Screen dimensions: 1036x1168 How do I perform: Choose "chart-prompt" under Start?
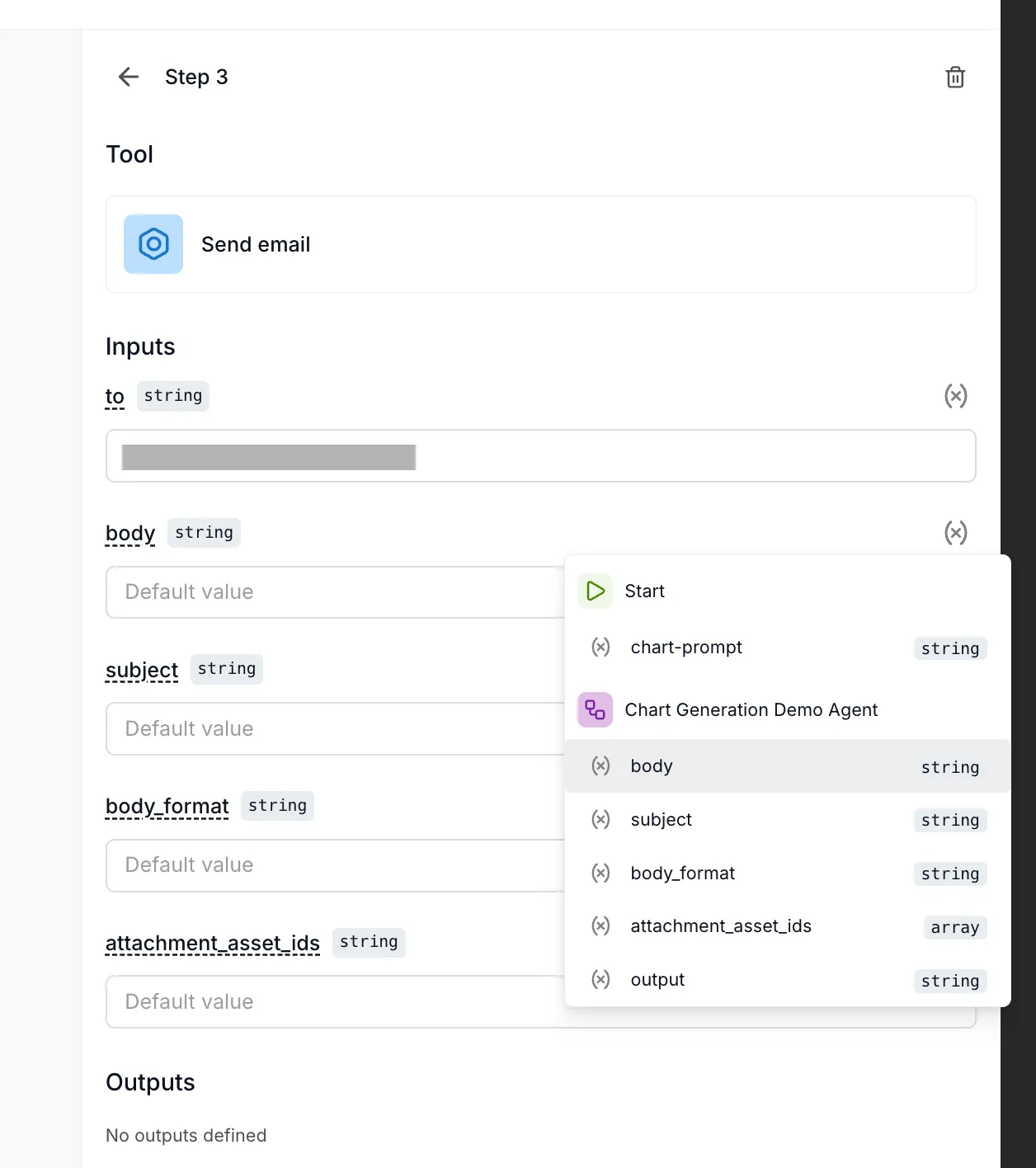tap(685, 648)
